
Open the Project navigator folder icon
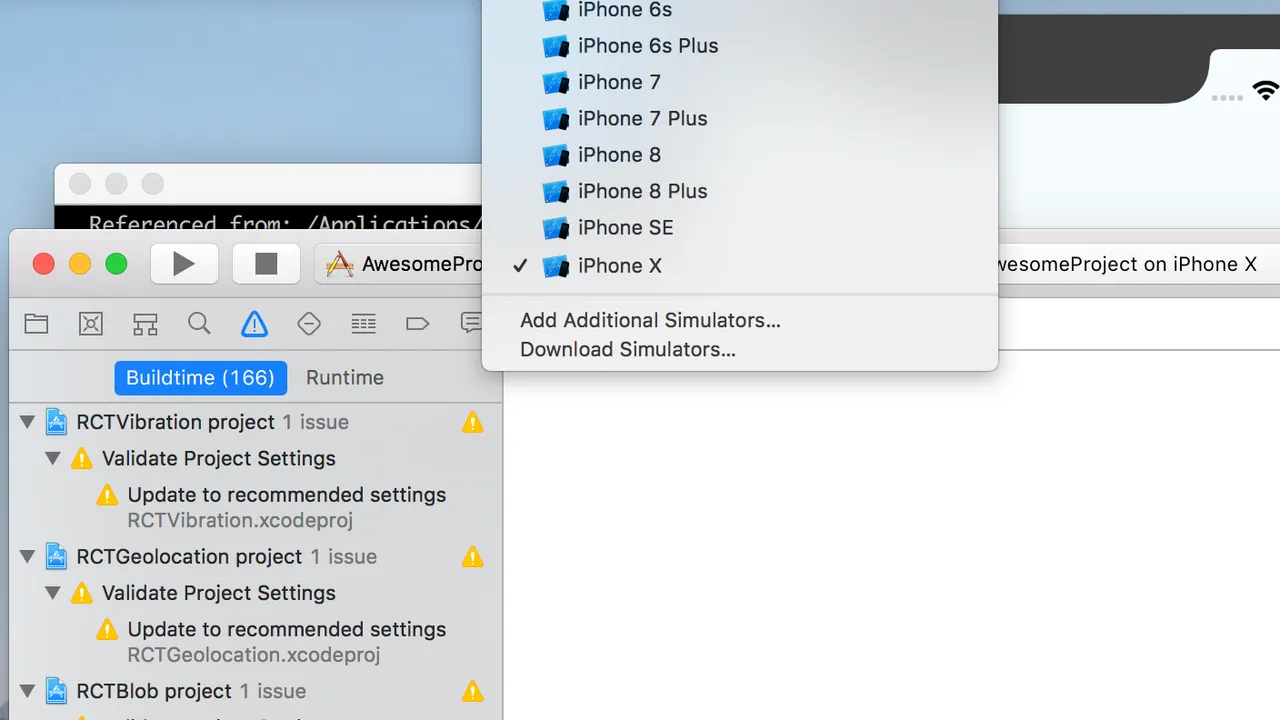tap(37, 323)
